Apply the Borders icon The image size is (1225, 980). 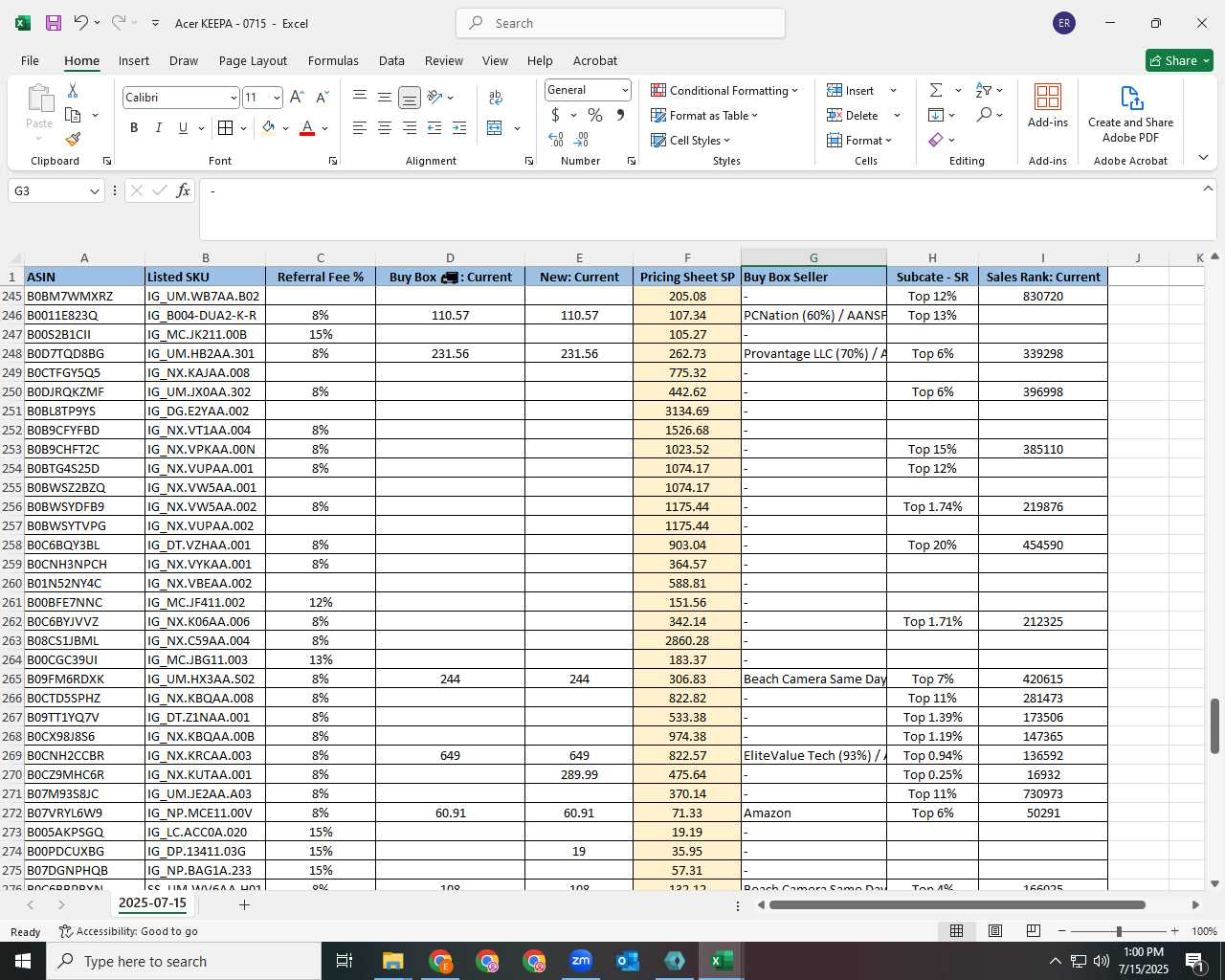(225, 127)
